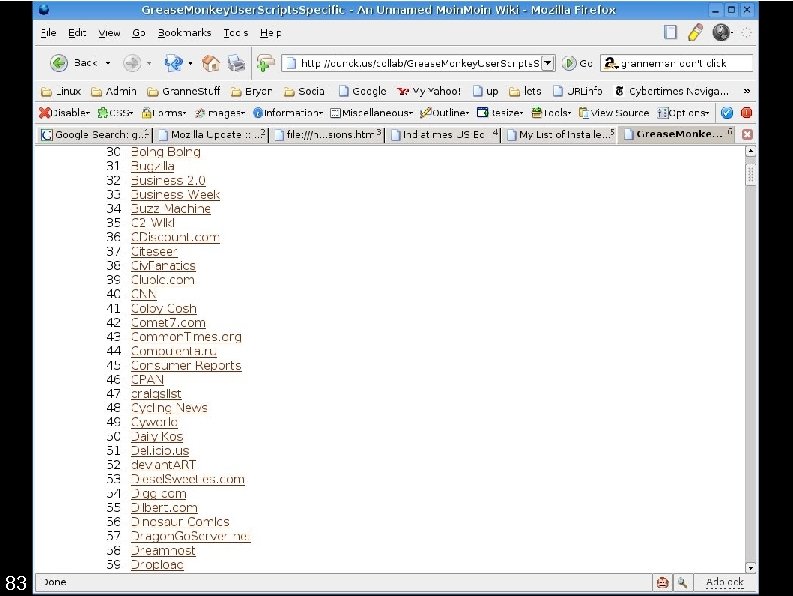Click the Adblock status bar item
Viewport: 793px width, 596px height.
tap(724, 582)
